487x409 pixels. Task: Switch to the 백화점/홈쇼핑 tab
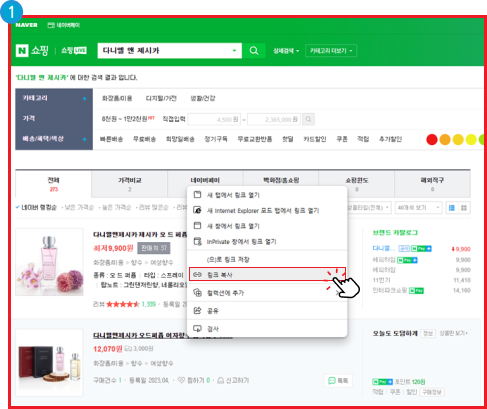click(281, 181)
